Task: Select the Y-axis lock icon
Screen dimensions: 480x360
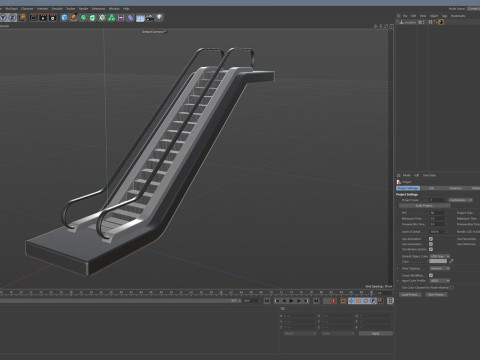Action: [3, 17]
